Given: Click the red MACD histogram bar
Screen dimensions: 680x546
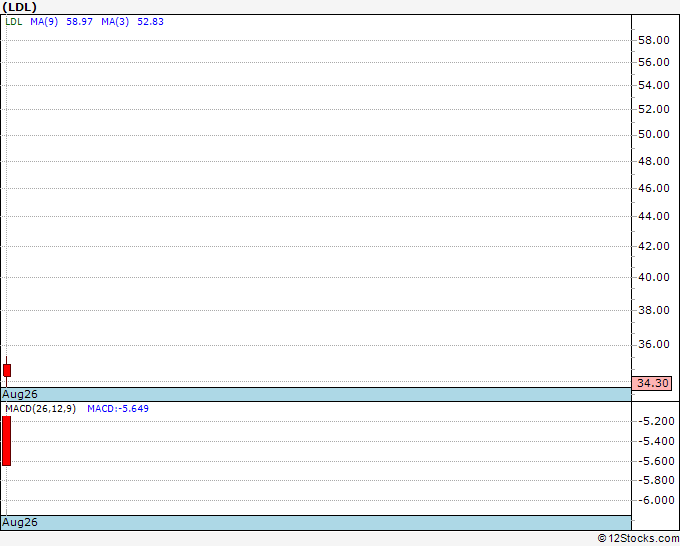Looking at the screenshot, I should click(x=7, y=441).
